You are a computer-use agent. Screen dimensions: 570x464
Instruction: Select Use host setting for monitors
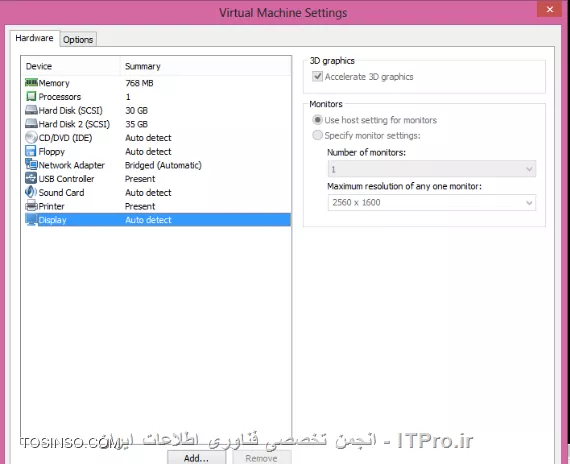pos(317,120)
